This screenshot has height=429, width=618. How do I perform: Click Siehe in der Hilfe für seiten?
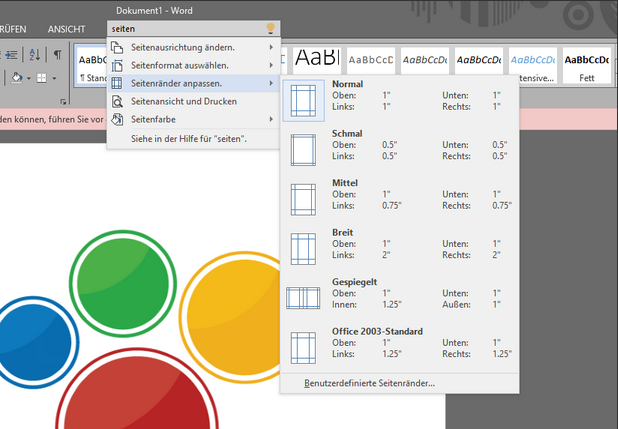coord(194,139)
